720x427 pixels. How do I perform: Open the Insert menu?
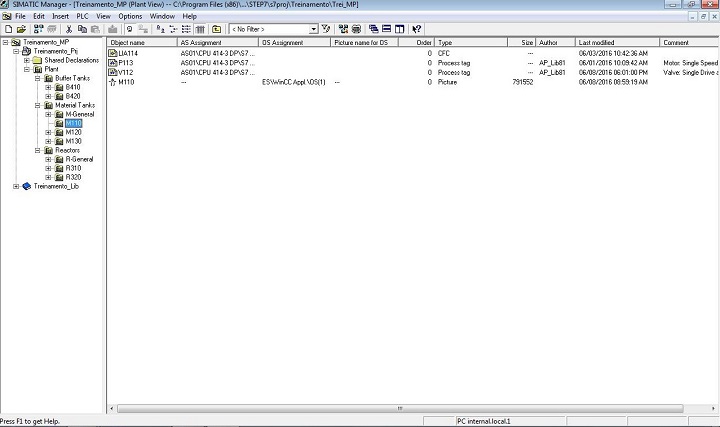tap(60, 16)
